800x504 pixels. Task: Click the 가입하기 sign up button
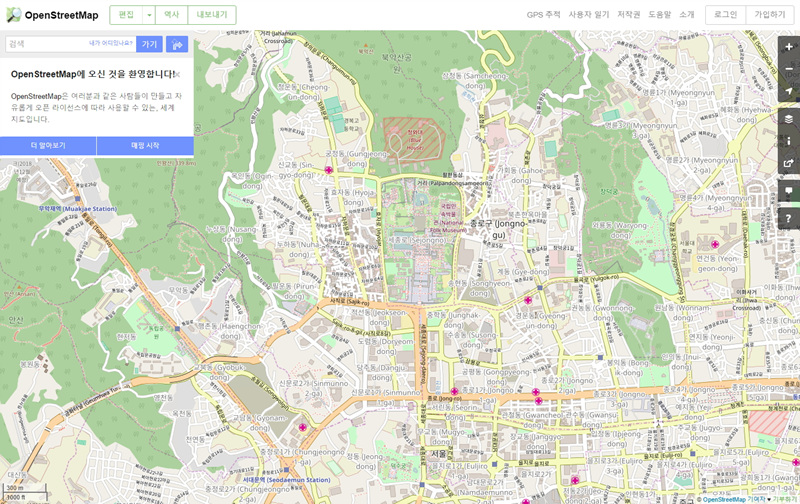(770, 15)
